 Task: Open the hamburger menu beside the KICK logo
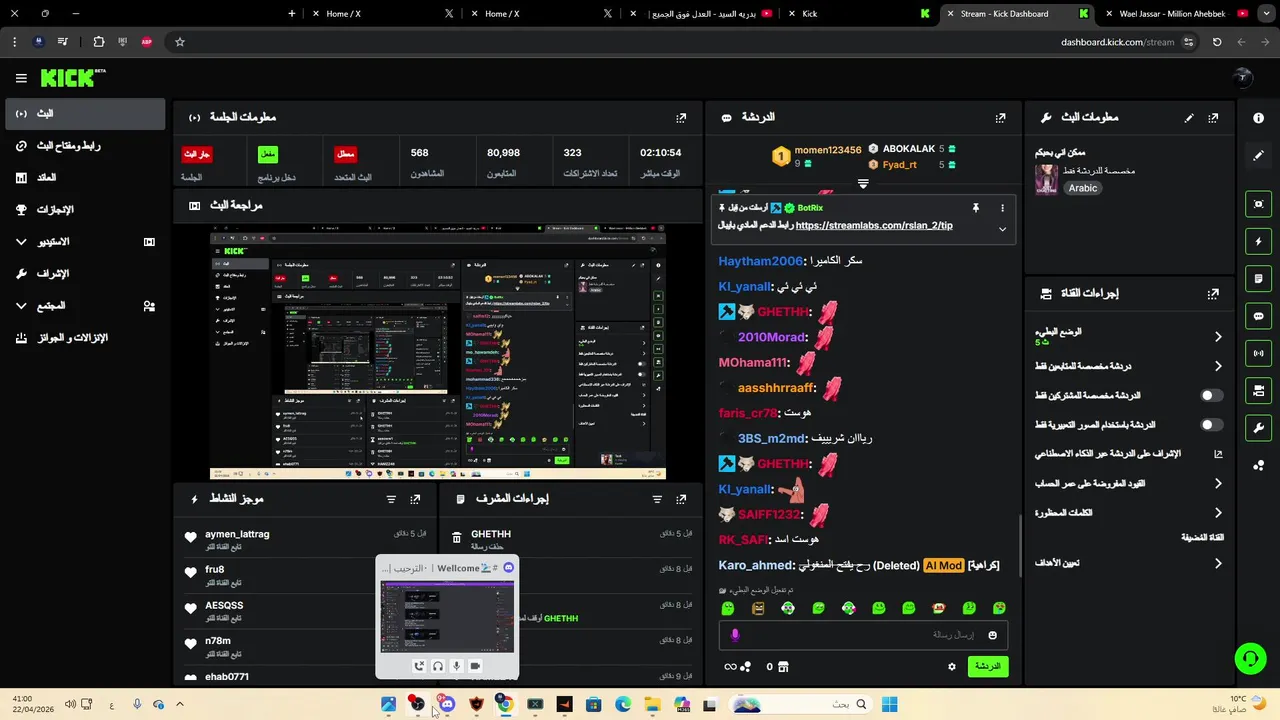click(x=21, y=78)
